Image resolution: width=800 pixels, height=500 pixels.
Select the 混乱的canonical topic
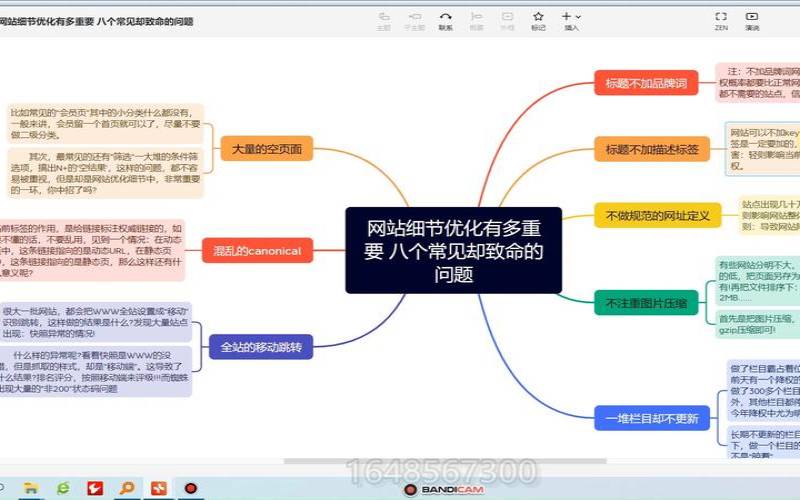257,251
